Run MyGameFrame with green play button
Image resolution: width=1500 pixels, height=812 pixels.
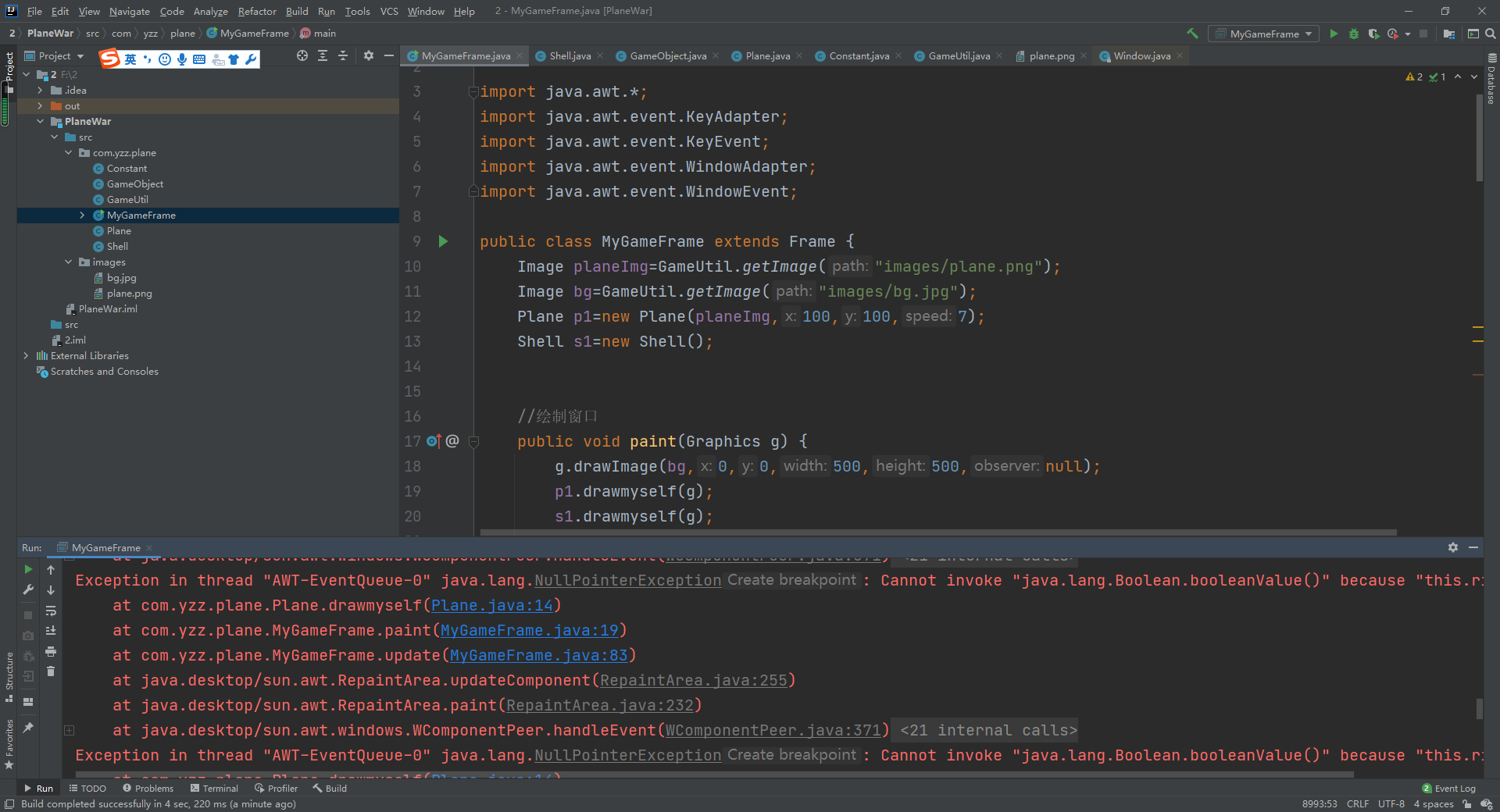click(x=1334, y=34)
